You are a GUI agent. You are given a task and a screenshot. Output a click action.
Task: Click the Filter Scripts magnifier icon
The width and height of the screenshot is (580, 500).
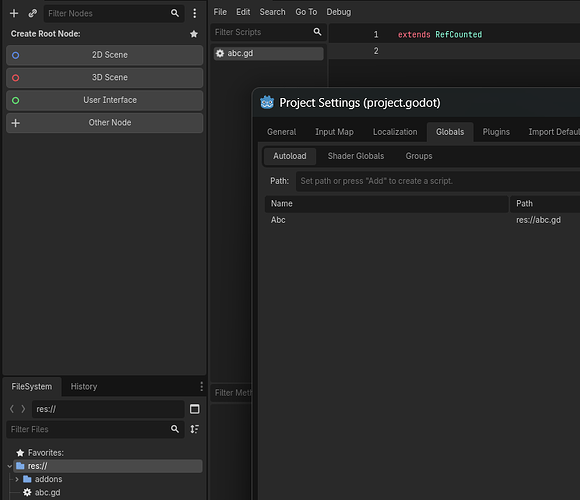point(317,32)
